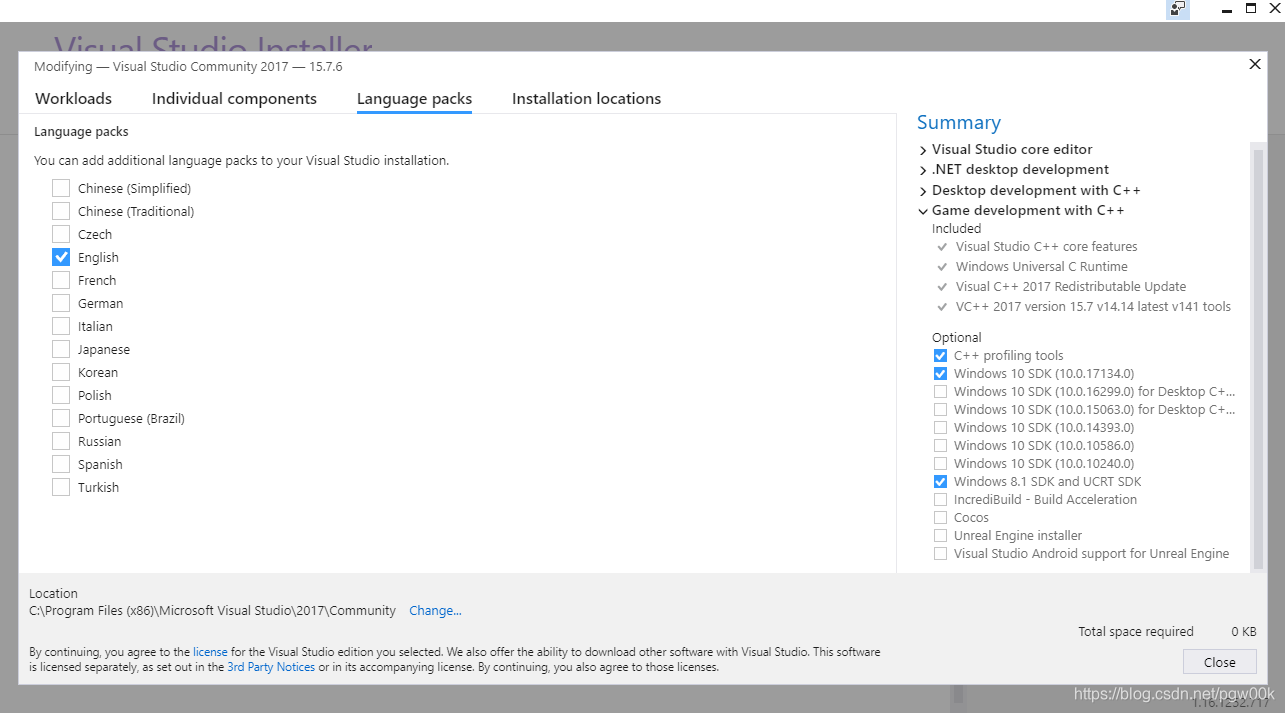
Task: Open the Individual components tab
Action: [x=234, y=98]
